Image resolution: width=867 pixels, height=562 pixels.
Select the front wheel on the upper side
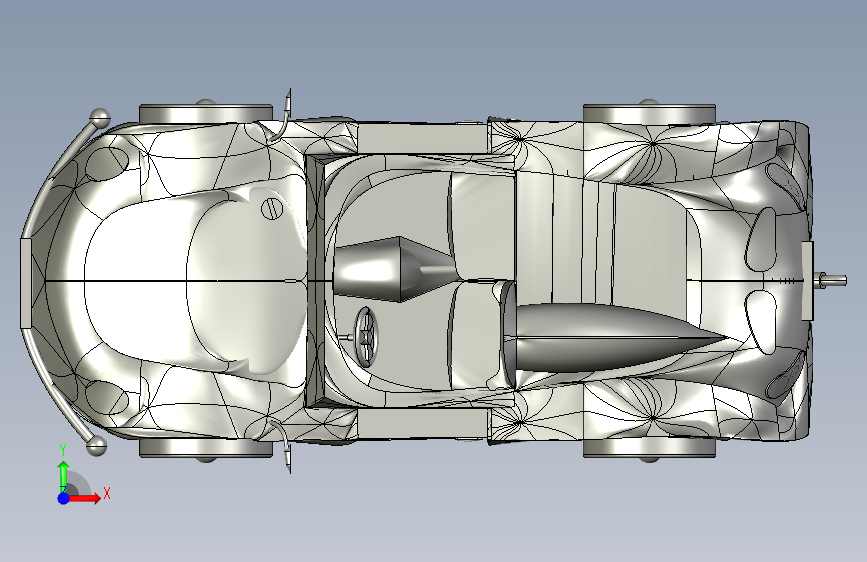206,113
